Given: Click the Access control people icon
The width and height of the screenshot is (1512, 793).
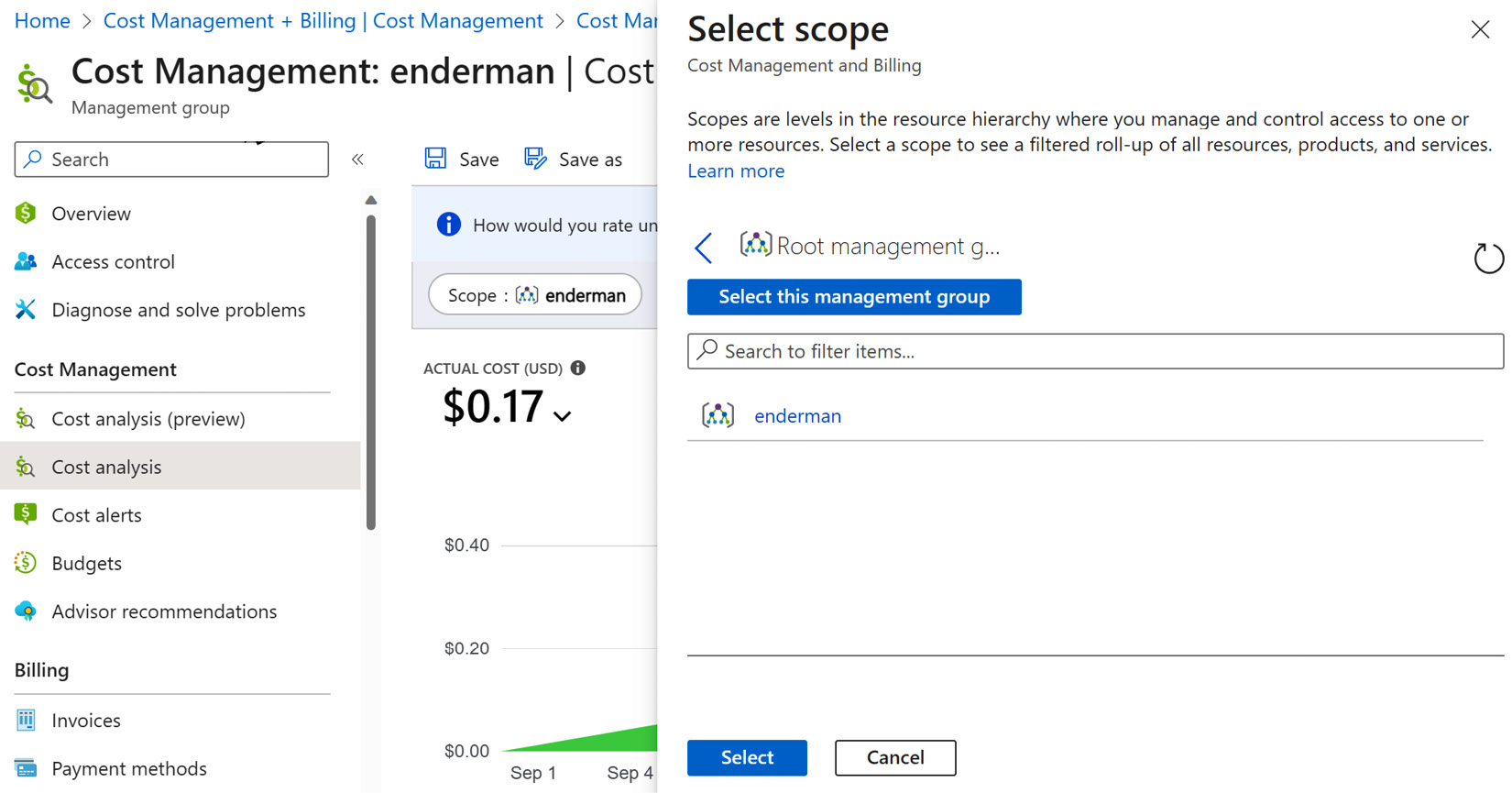Looking at the screenshot, I should (x=26, y=262).
